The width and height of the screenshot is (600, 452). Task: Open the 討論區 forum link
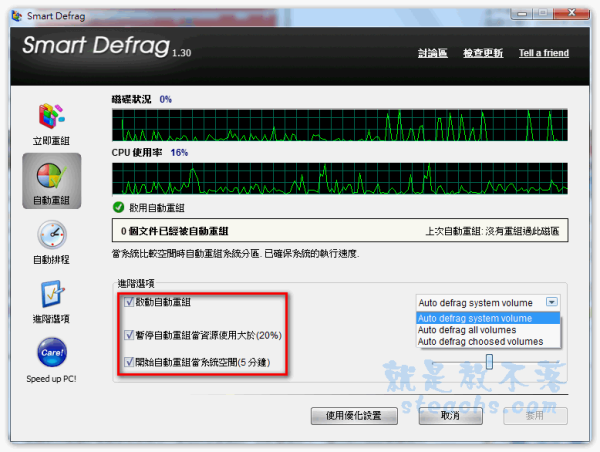click(432, 53)
